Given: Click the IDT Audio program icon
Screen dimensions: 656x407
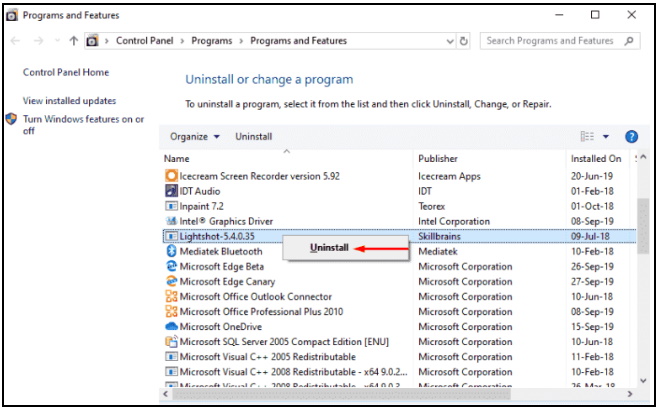Looking at the screenshot, I should coord(171,191).
